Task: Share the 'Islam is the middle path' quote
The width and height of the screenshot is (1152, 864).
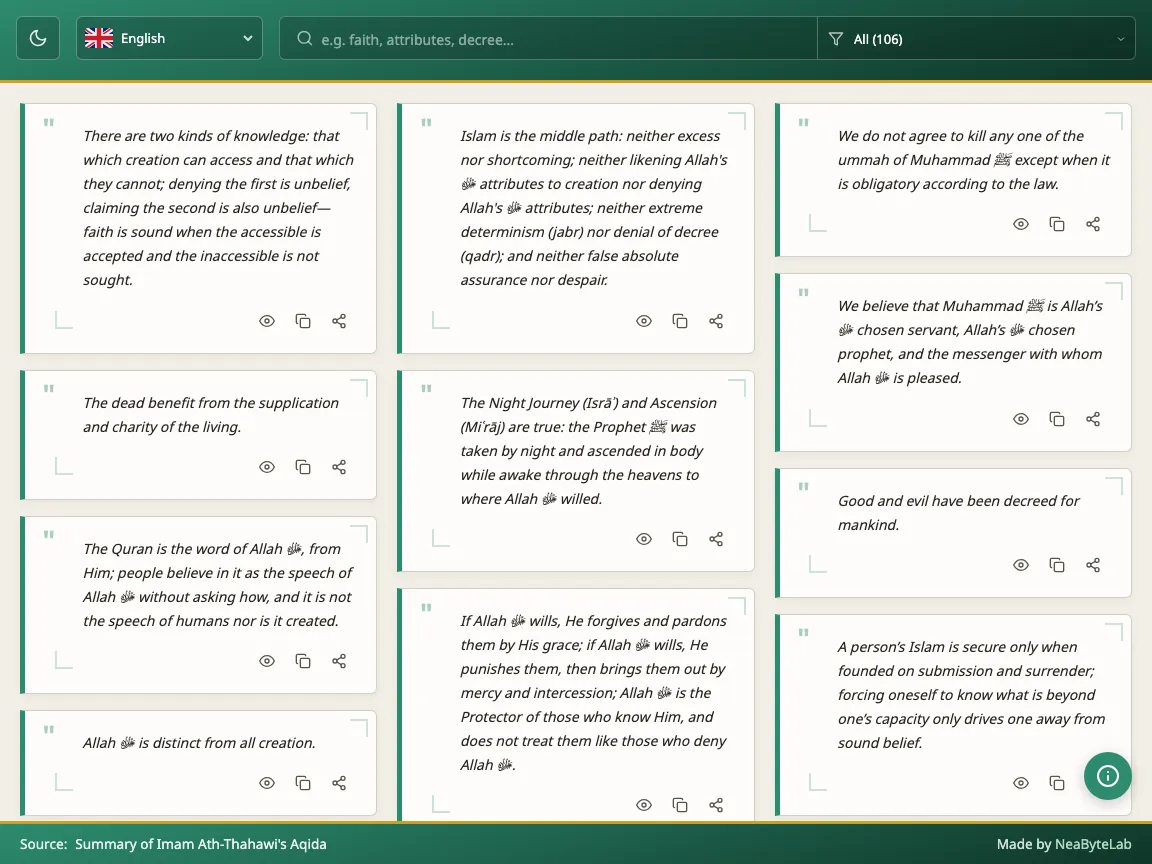Action: pos(716,321)
